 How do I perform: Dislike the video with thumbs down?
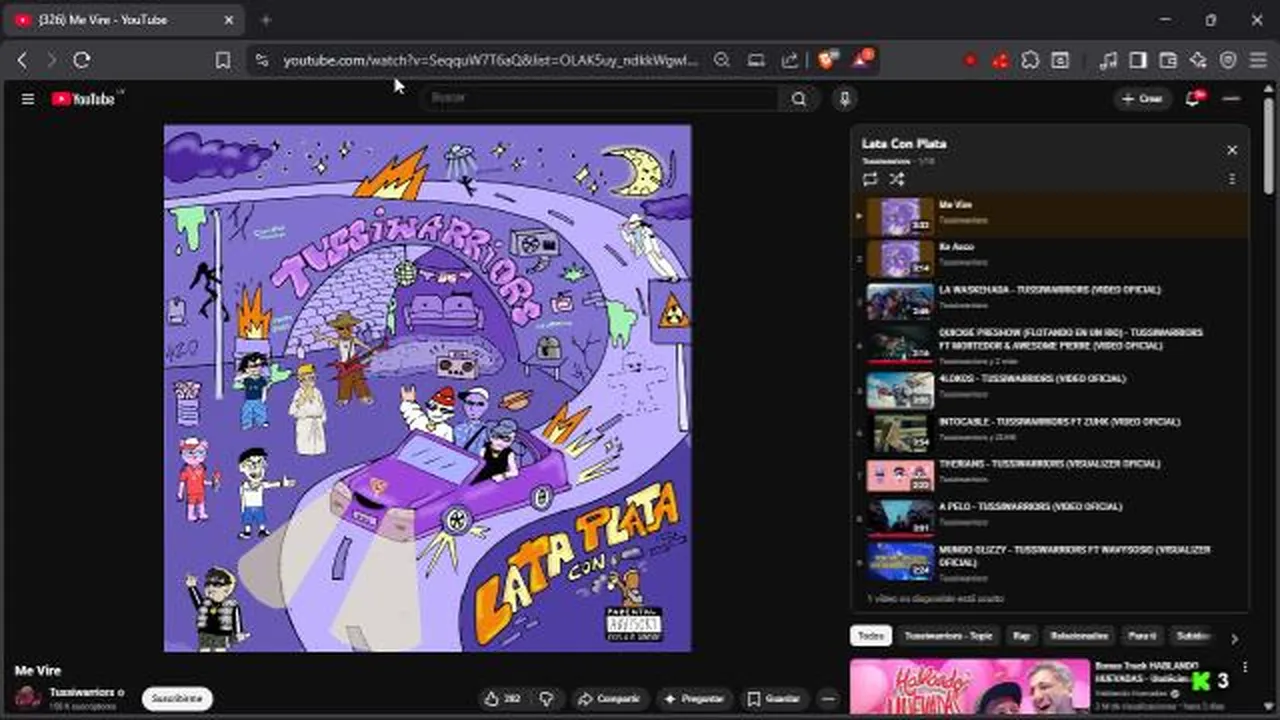click(546, 699)
